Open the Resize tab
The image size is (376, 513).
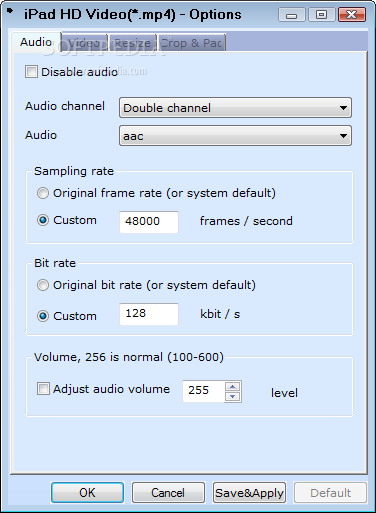133,43
